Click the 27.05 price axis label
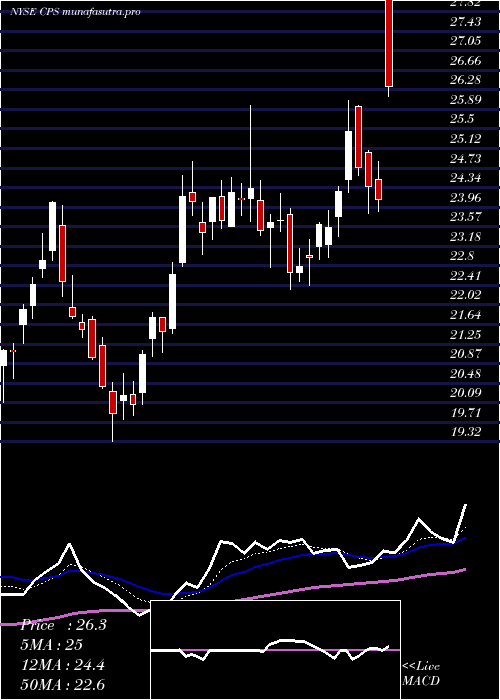 tap(466, 41)
